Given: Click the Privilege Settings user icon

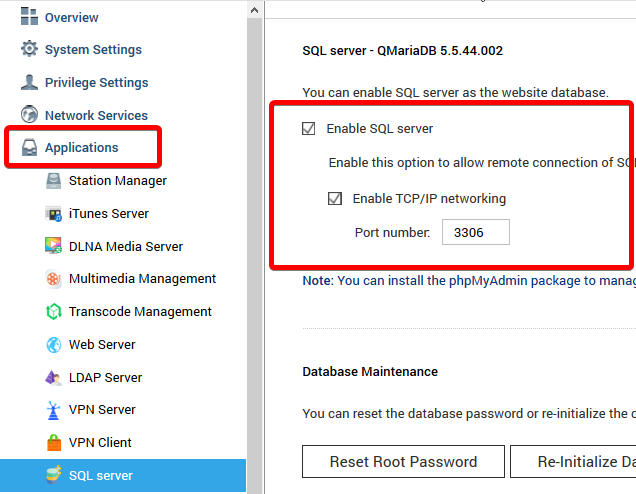Looking at the screenshot, I should [x=29, y=82].
